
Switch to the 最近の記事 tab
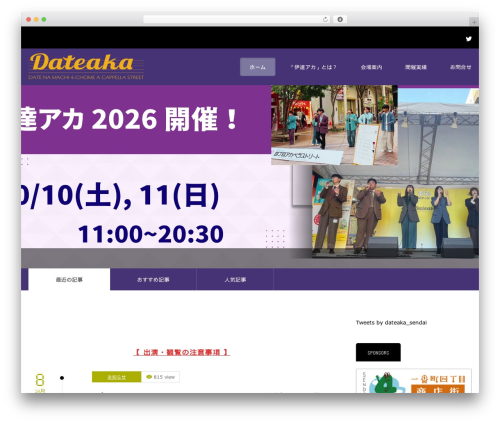69,279
